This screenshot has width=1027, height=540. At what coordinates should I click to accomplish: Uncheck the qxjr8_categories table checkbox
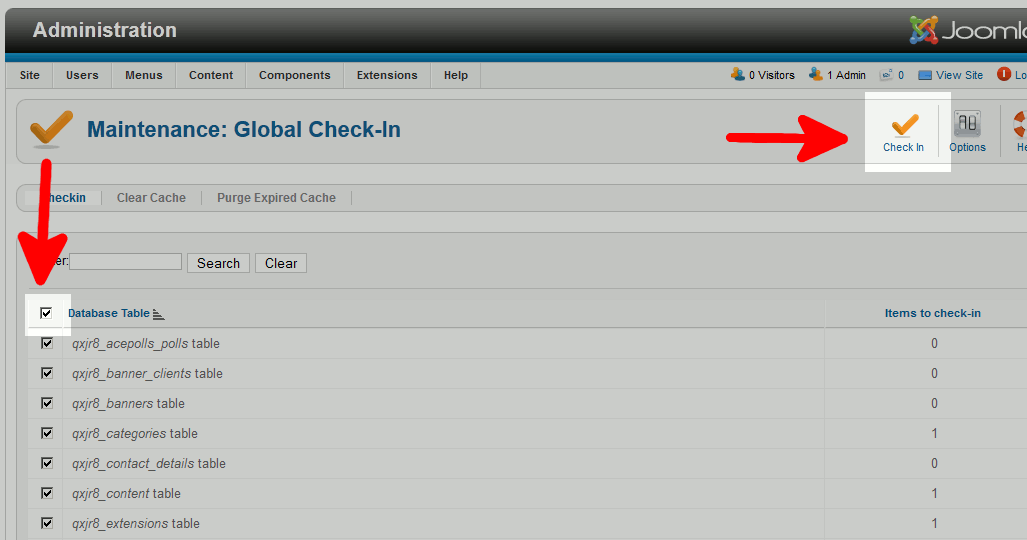point(47,433)
